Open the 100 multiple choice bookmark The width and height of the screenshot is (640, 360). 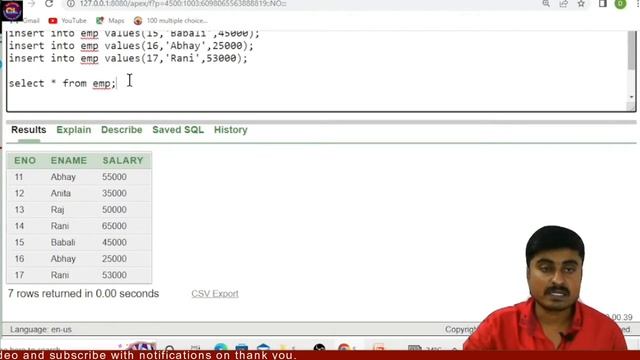pyautogui.click(x=171, y=20)
